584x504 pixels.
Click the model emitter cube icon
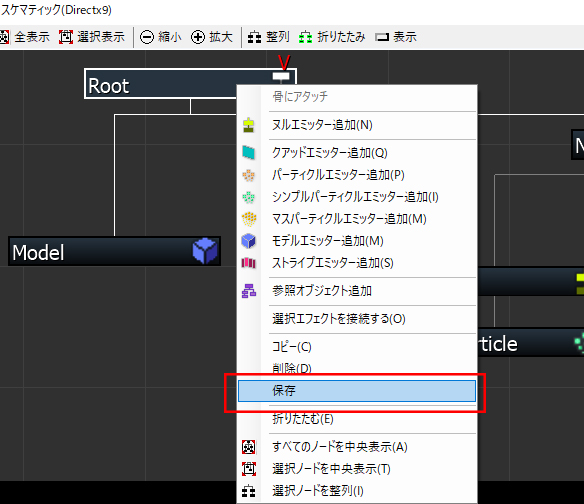coord(249,241)
